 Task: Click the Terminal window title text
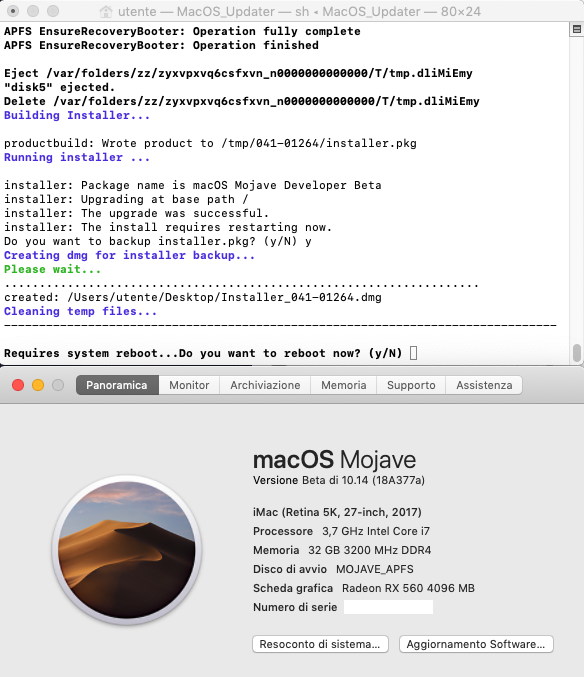click(299, 11)
